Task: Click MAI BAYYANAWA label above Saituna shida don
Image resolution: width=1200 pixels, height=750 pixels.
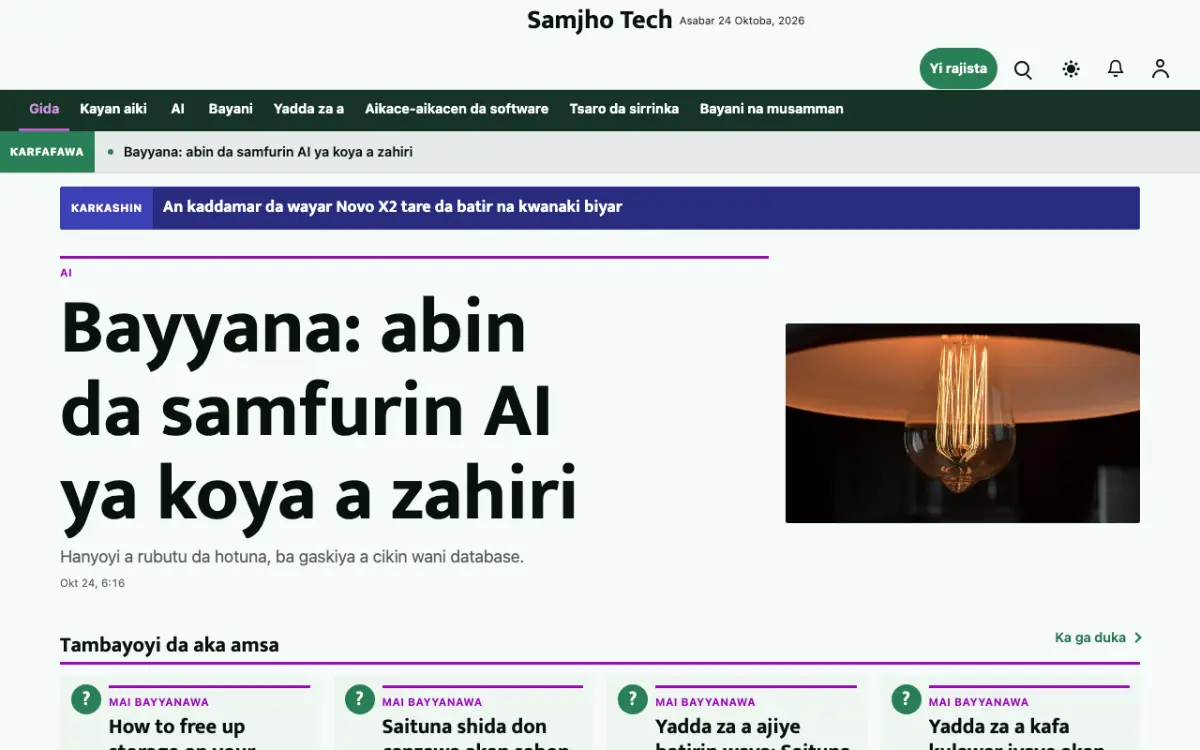Action: point(432,702)
